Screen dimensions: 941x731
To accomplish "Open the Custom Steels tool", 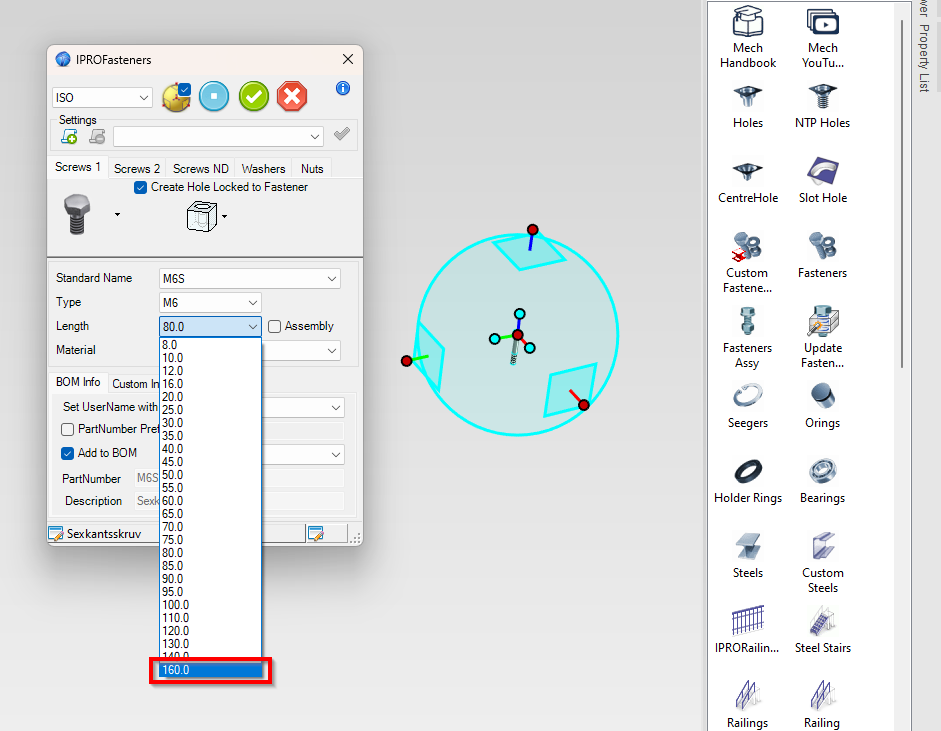I will (x=822, y=563).
